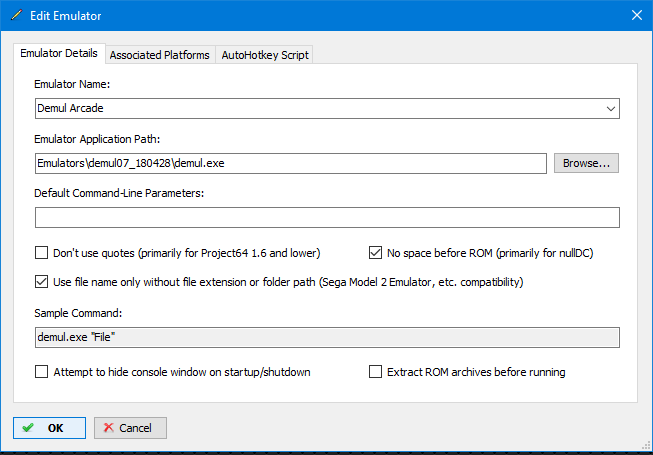653x455 pixels.
Task: Confirm changes with the OK button
Action: click(x=49, y=428)
